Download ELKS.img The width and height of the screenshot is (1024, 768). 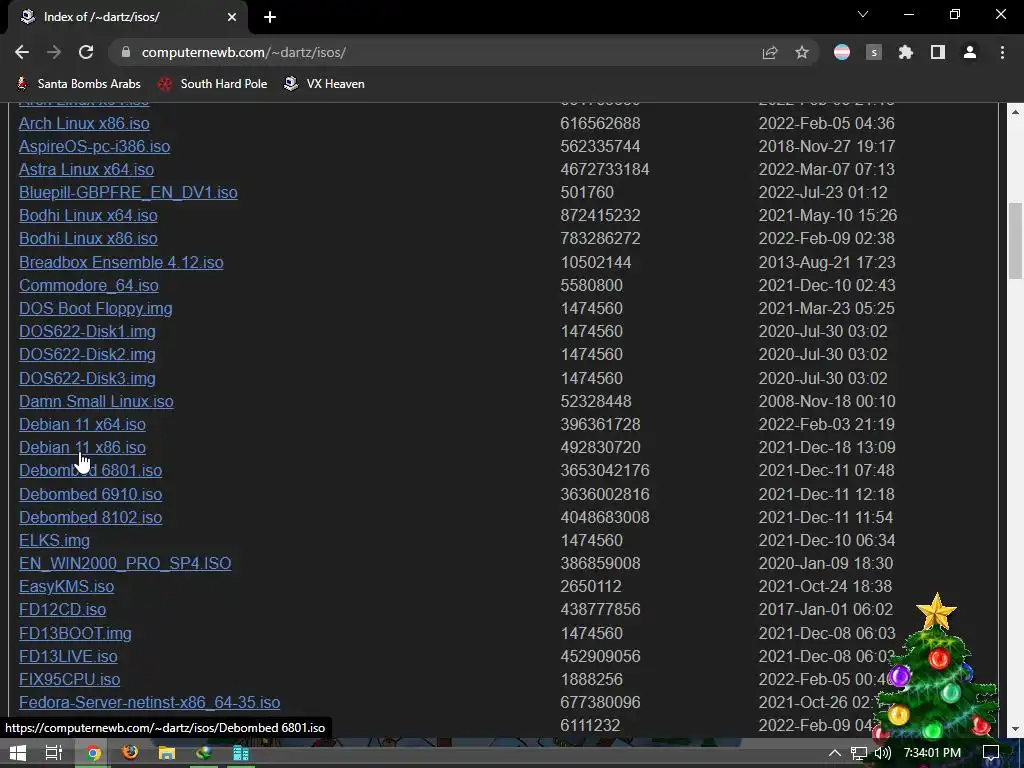54,541
